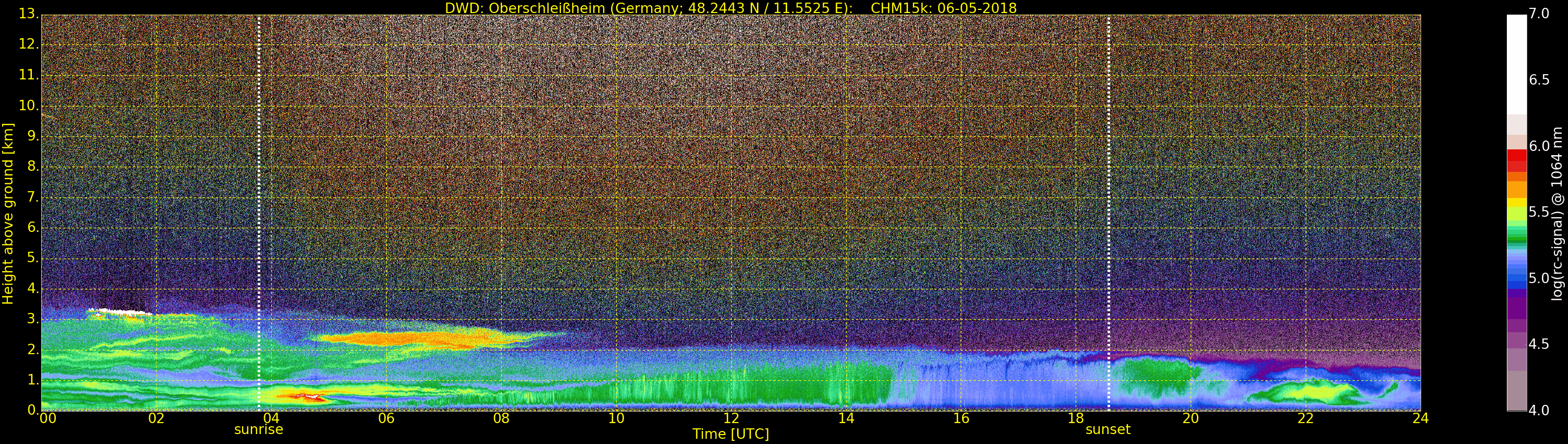The width and height of the screenshot is (1568, 444).
Task: Click time-axis tick label '04'
Action: pyautogui.click(x=271, y=418)
